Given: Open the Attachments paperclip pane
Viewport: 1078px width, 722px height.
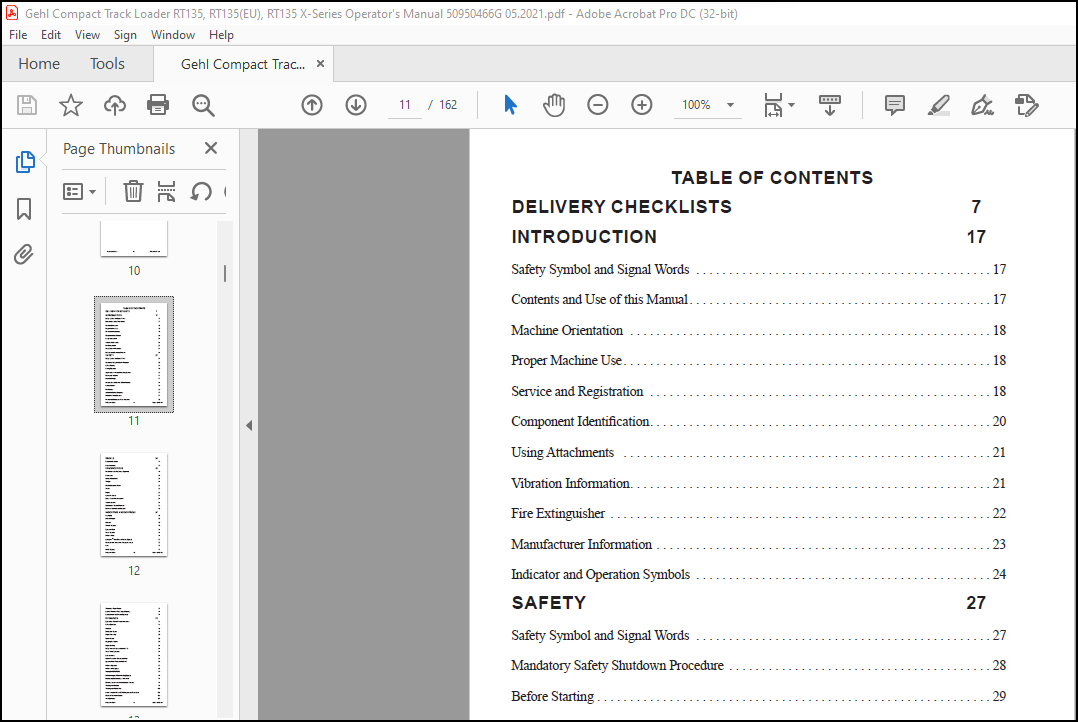Looking at the screenshot, I should click(24, 255).
